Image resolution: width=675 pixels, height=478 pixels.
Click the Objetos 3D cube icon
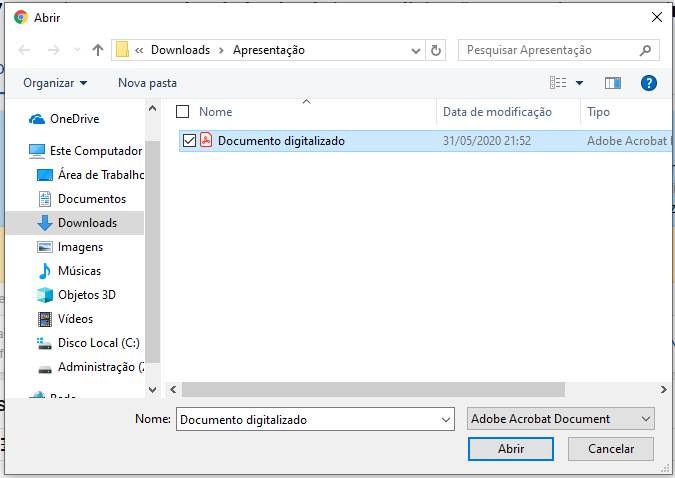tap(45, 295)
